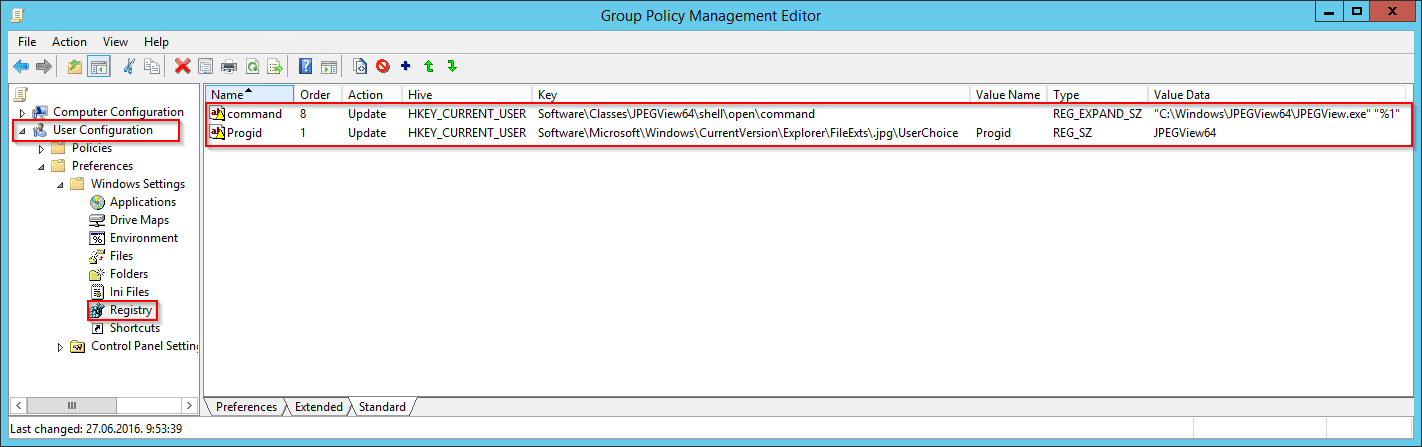Select the Progid registry entry row
The height and width of the screenshot is (447, 1422).
tap(808, 133)
